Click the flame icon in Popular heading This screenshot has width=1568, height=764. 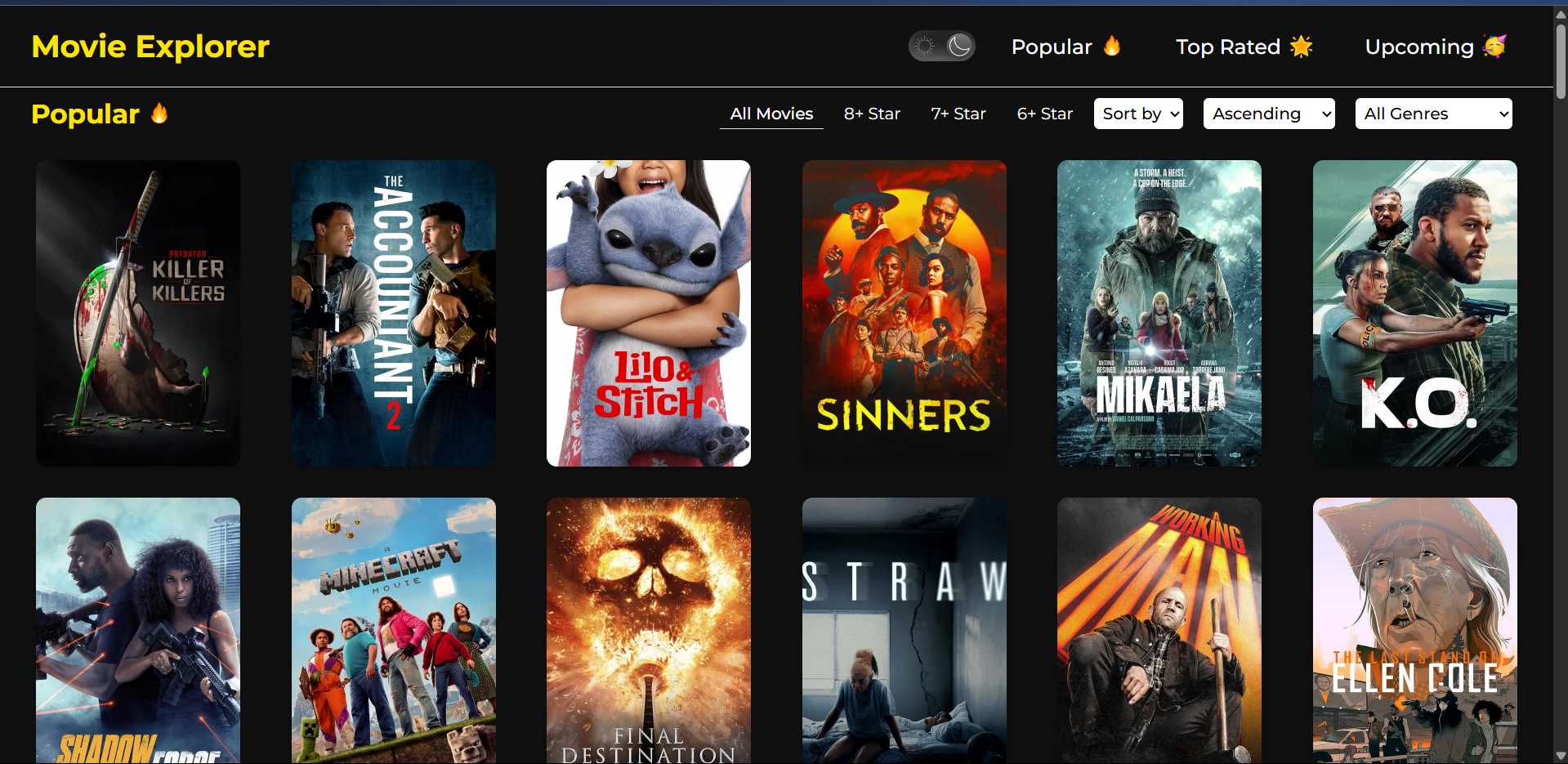(x=159, y=114)
